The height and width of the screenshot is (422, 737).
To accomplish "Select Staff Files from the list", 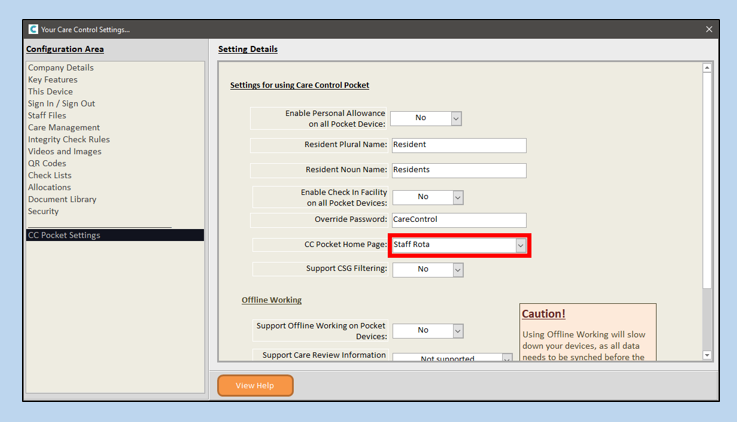I will [47, 116].
